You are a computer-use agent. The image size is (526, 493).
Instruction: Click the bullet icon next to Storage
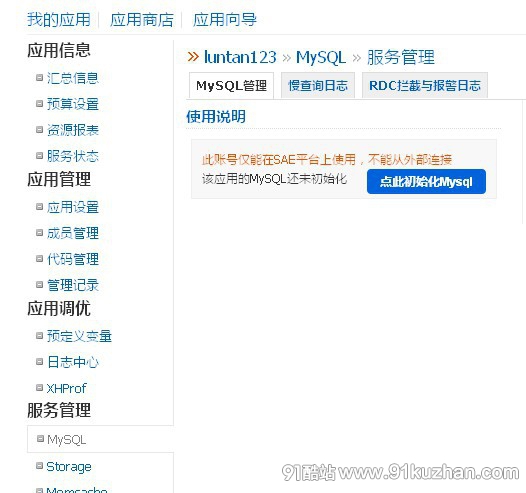[40, 465]
